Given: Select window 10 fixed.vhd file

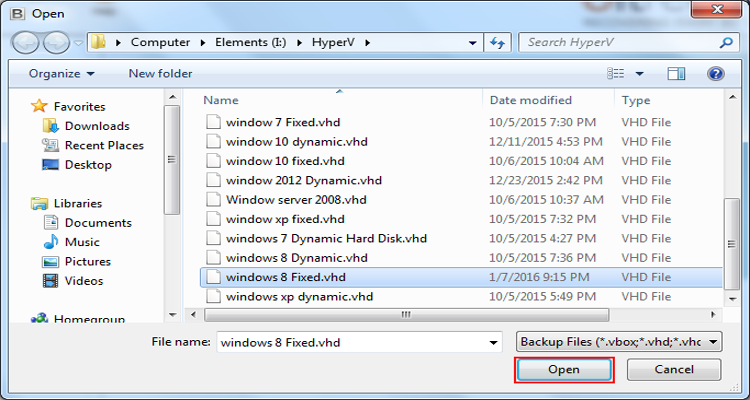Looking at the screenshot, I should [x=285, y=161].
